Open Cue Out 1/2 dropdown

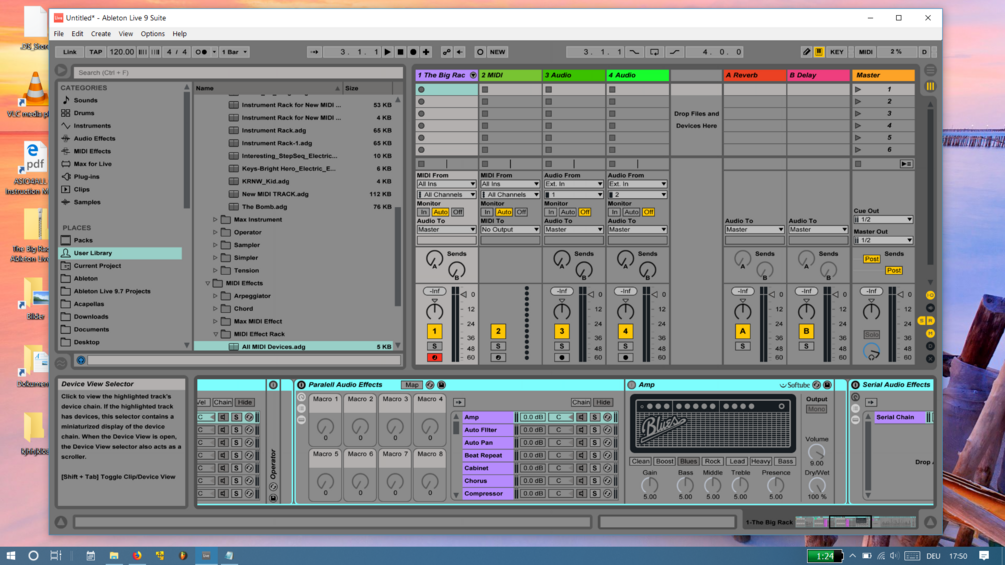point(883,220)
